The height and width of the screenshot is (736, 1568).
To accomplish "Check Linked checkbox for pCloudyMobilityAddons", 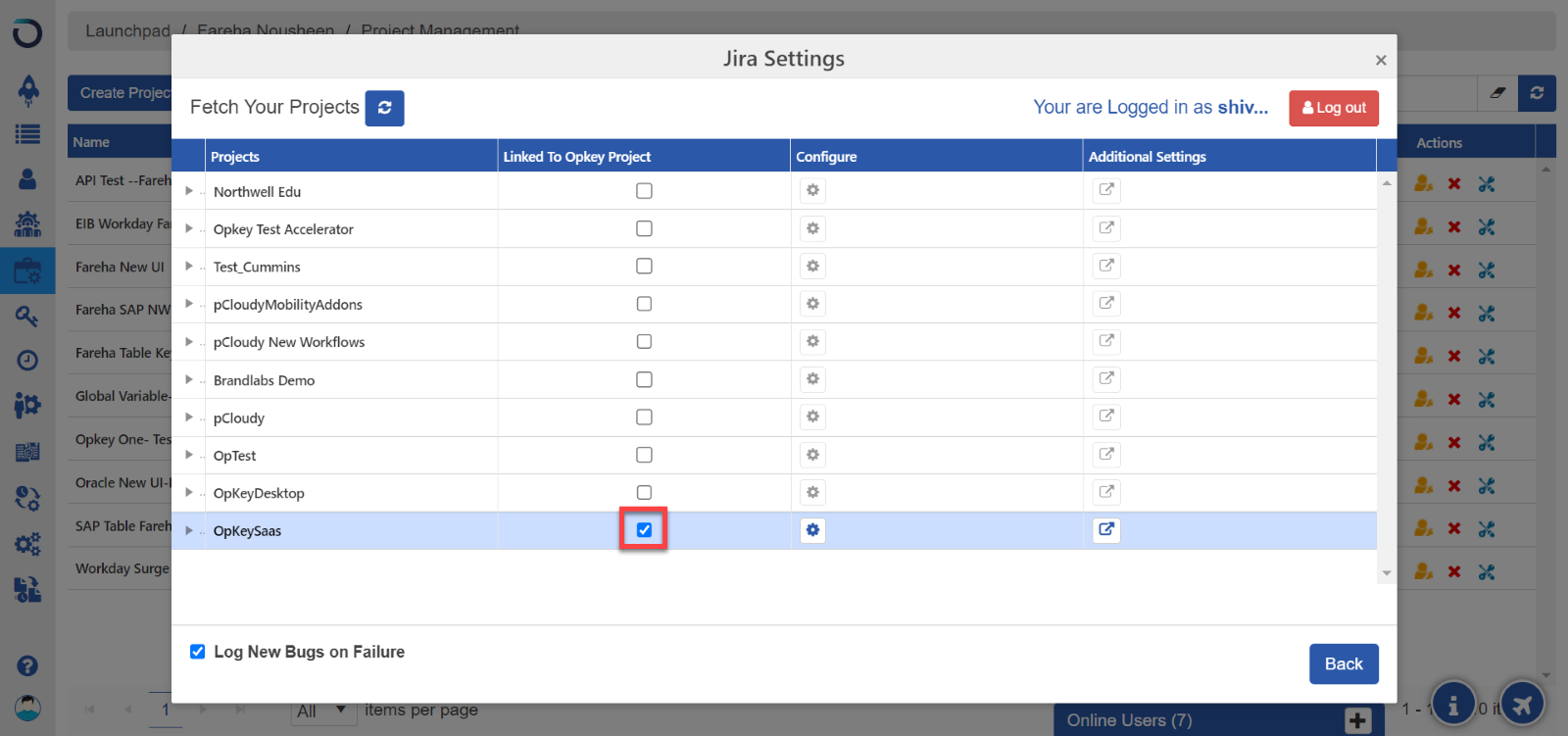I will pos(644,304).
